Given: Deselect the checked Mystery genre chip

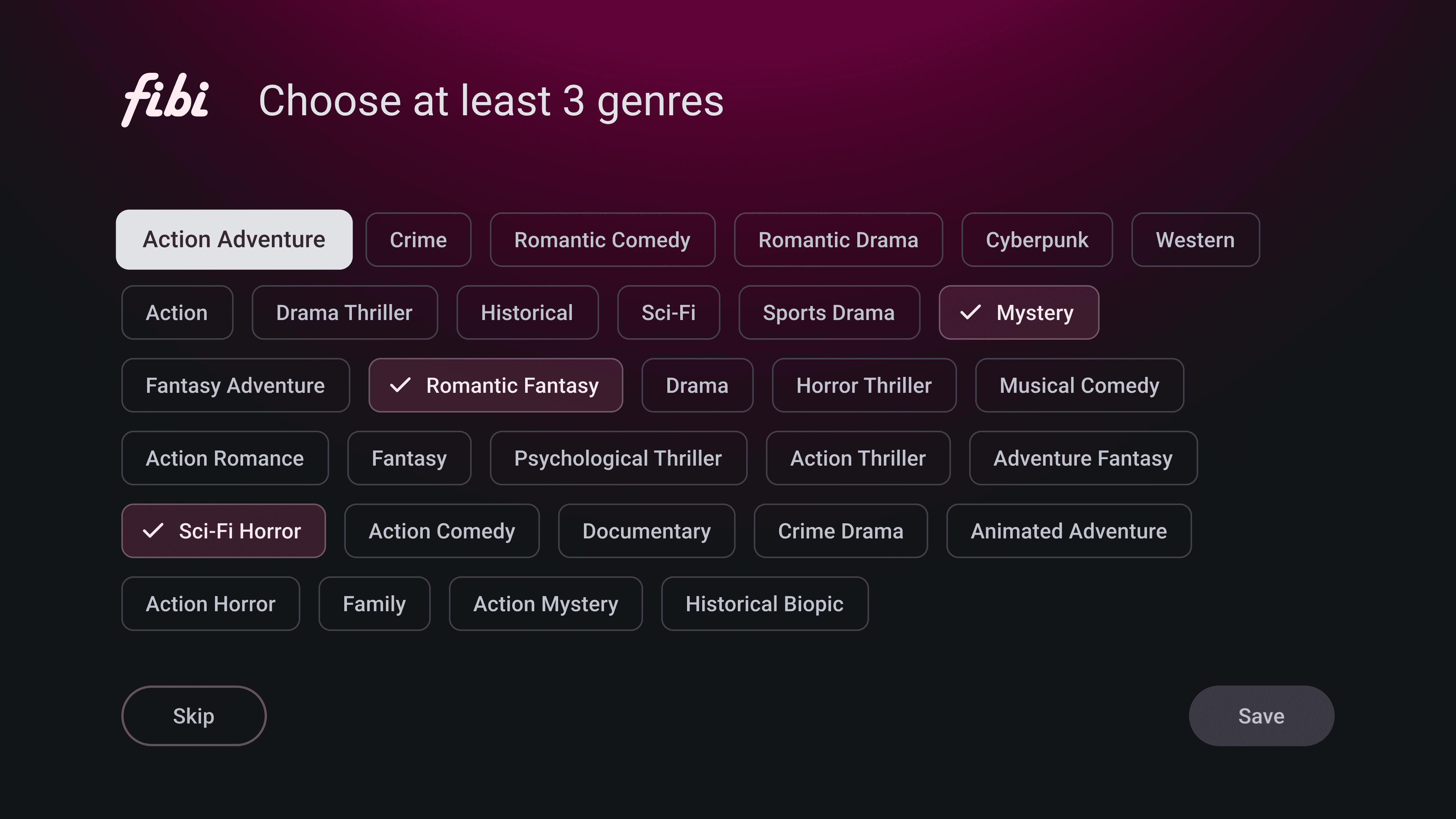Looking at the screenshot, I should pos(1019,312).
